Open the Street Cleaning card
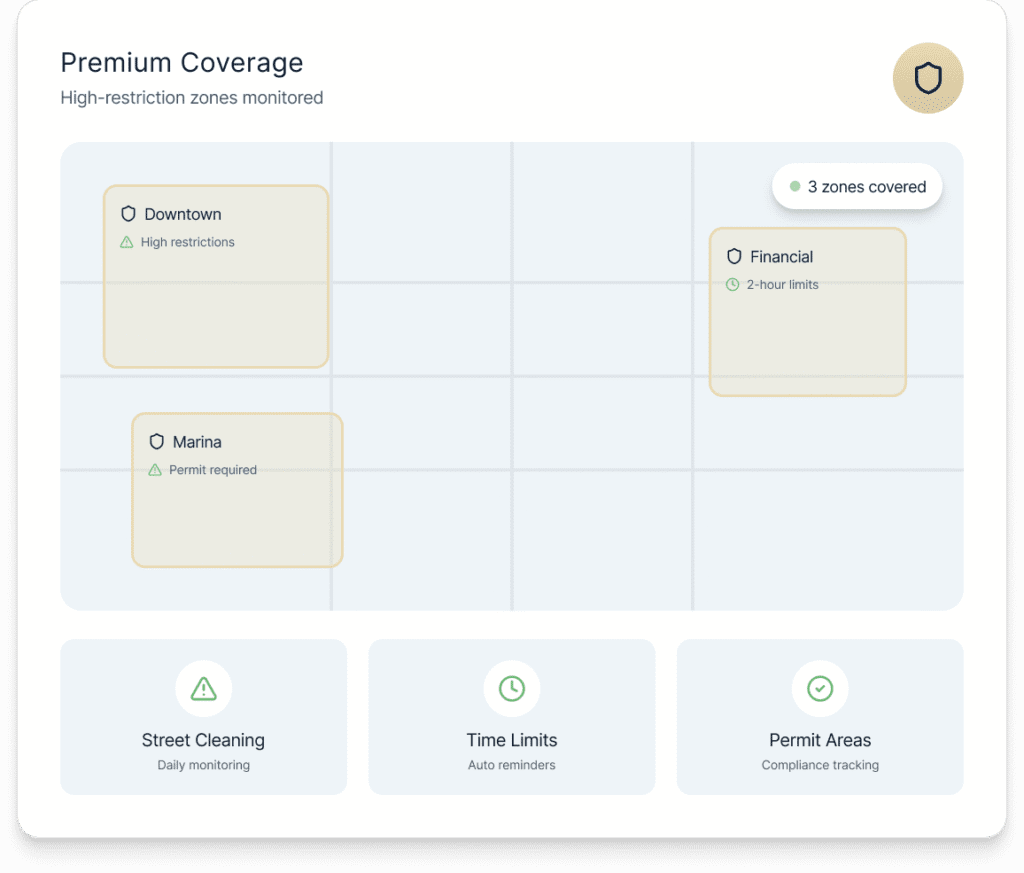 tap(203, 740)
